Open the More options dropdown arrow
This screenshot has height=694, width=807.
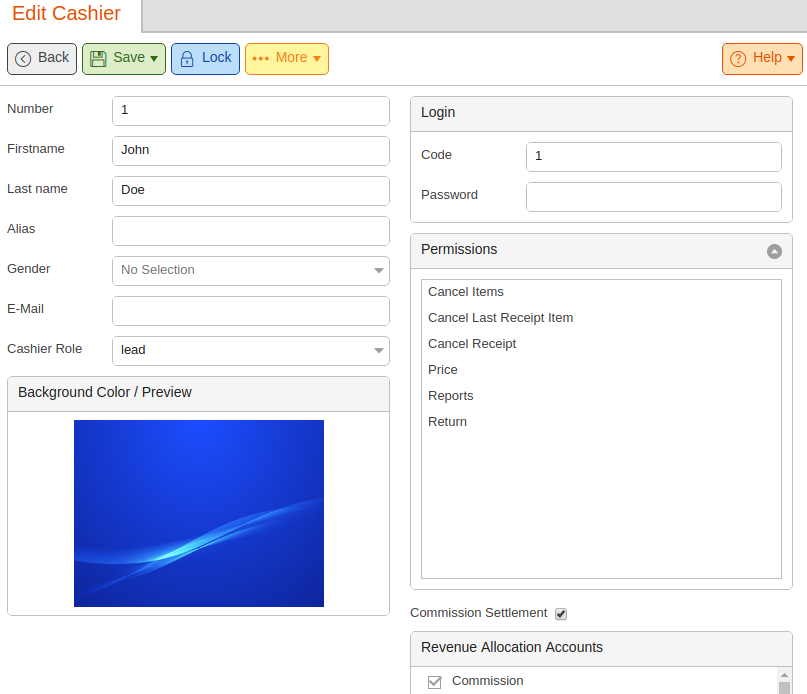[x=317, y=59]
